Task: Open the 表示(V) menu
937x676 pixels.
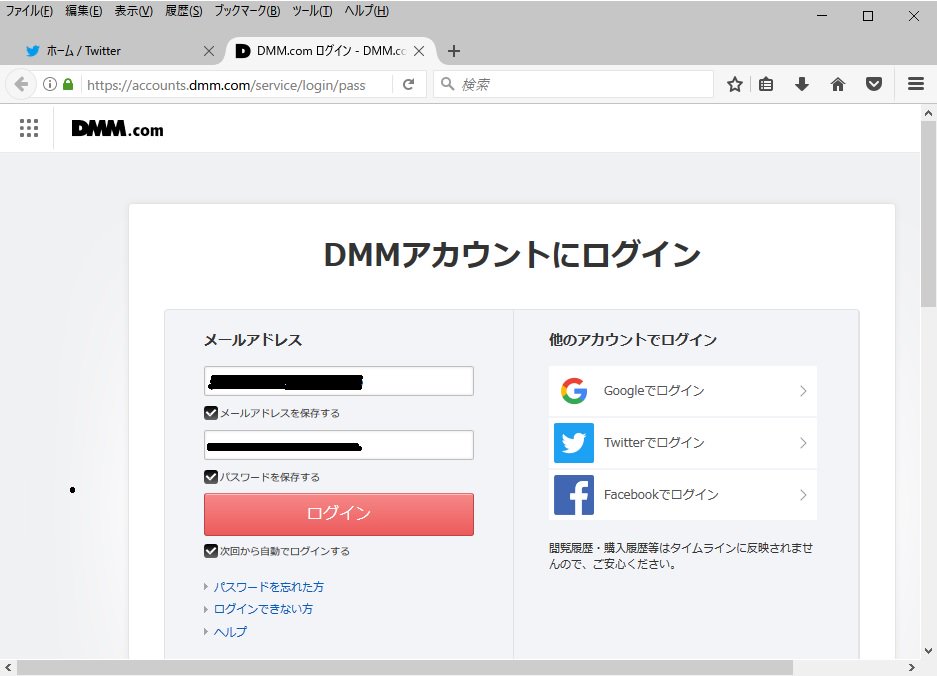Action: point(134,11)
